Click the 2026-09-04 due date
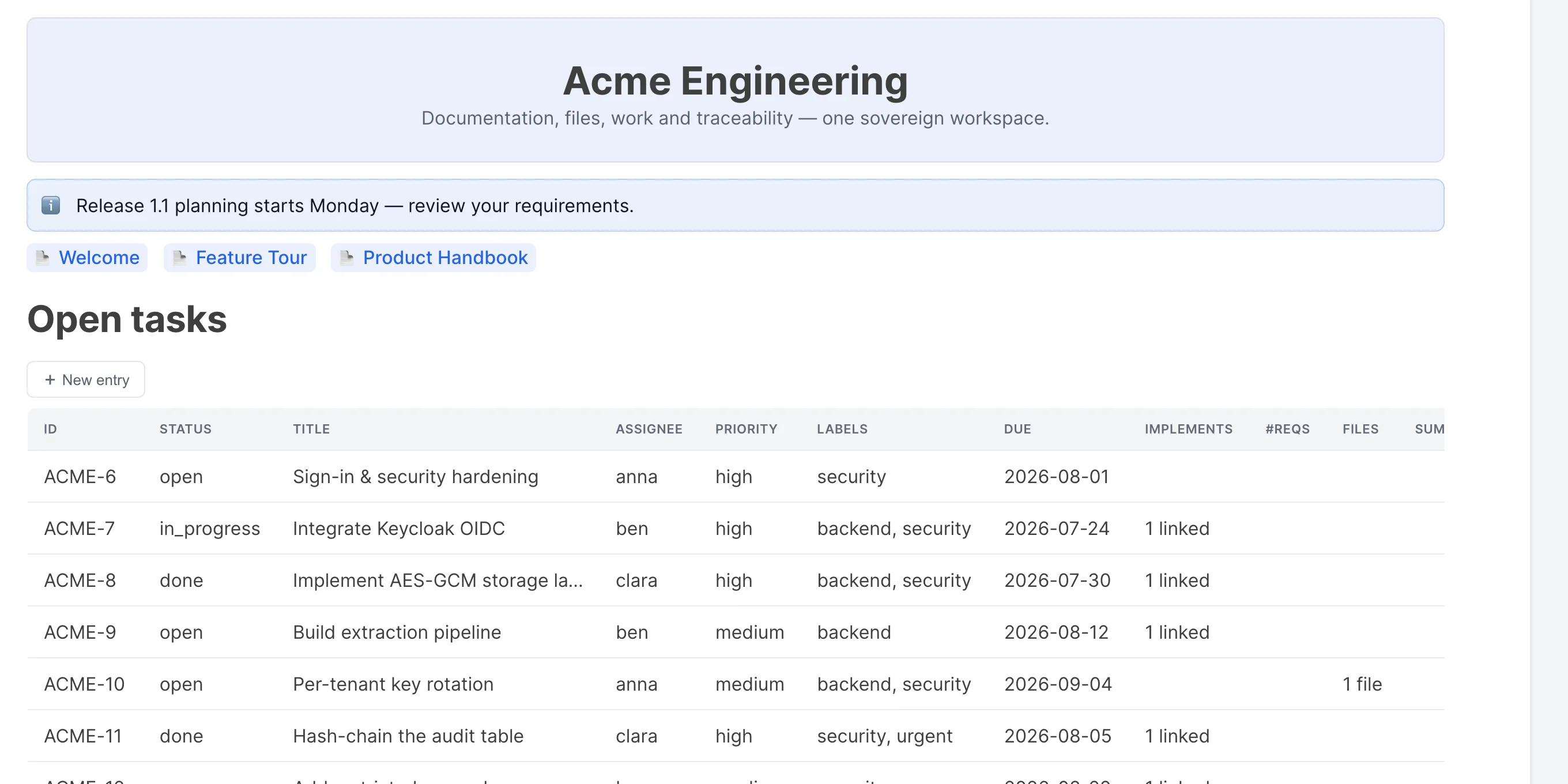The height and width of the screenshot is (784, 1568). click(x=1058, y=684)
